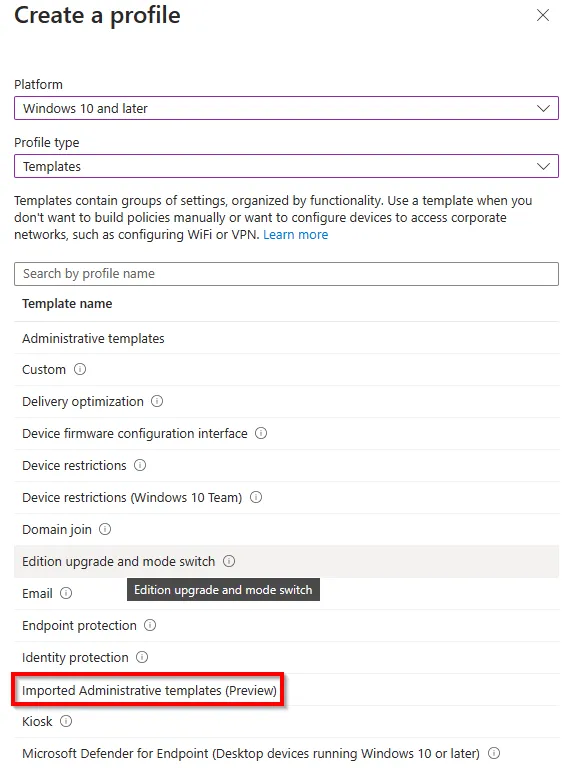Open the Profile type dropdown

[x=286, y=167]
